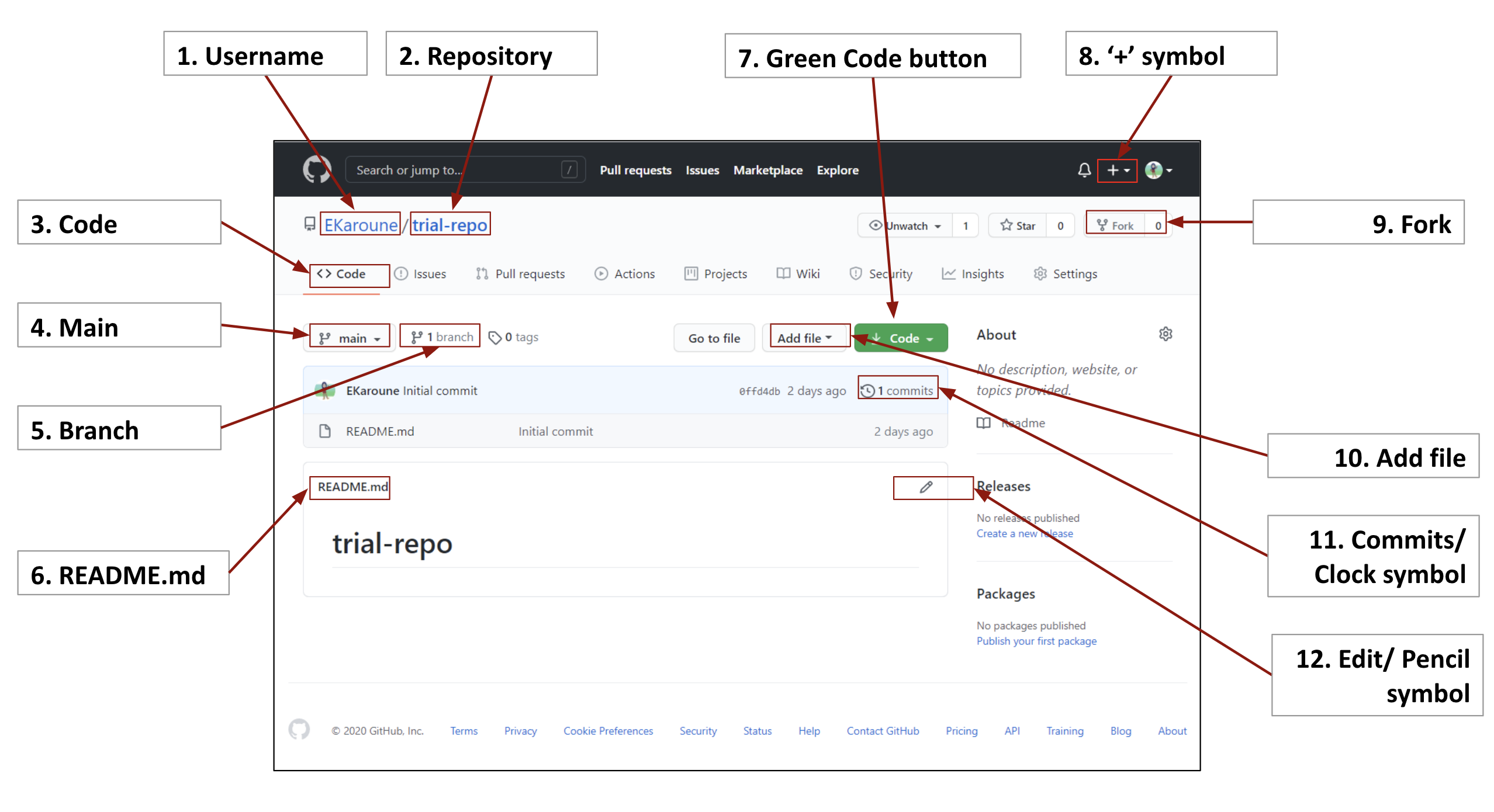This screenshot has width=1494, height=812.
Task: Click the branch icon showing 1 branch
Action: click(x=440, y=336)
